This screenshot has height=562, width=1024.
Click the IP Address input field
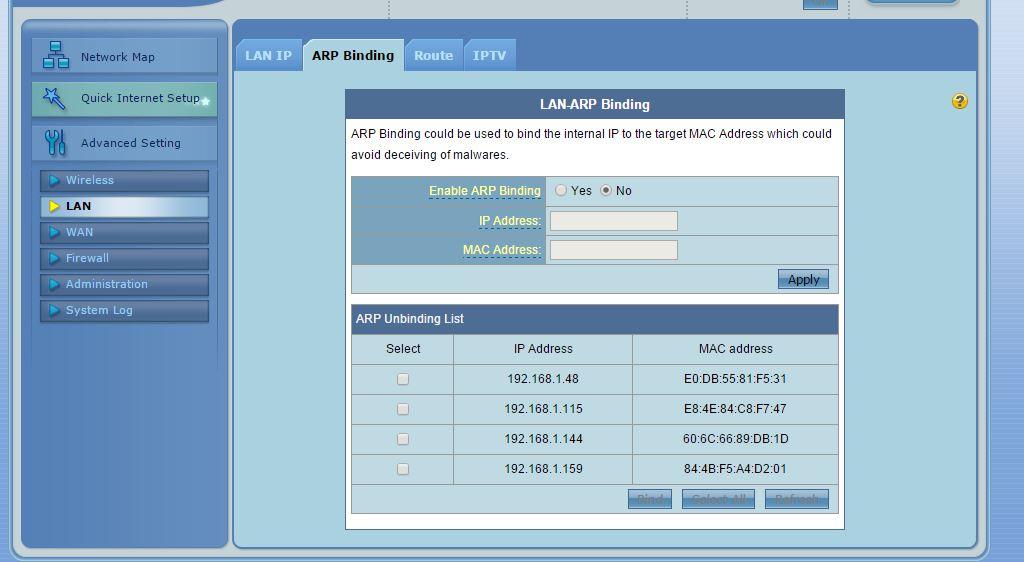(614, 221)
